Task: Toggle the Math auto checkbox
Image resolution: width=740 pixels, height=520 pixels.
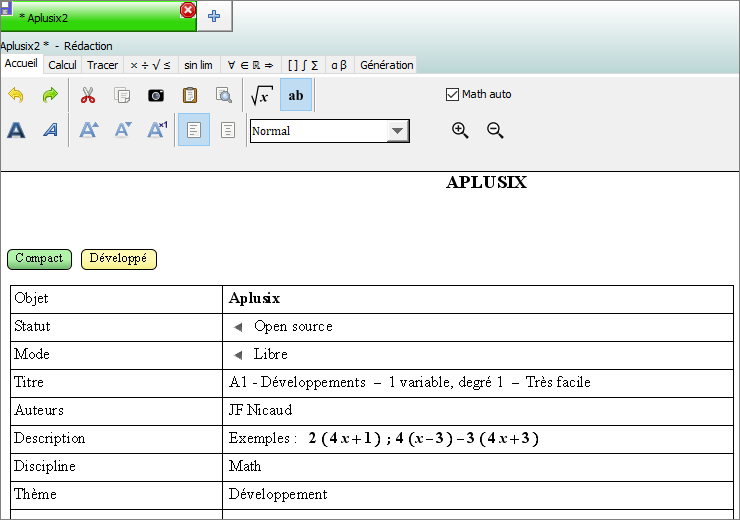Action: pyautogui.click(x=452, y=94)
